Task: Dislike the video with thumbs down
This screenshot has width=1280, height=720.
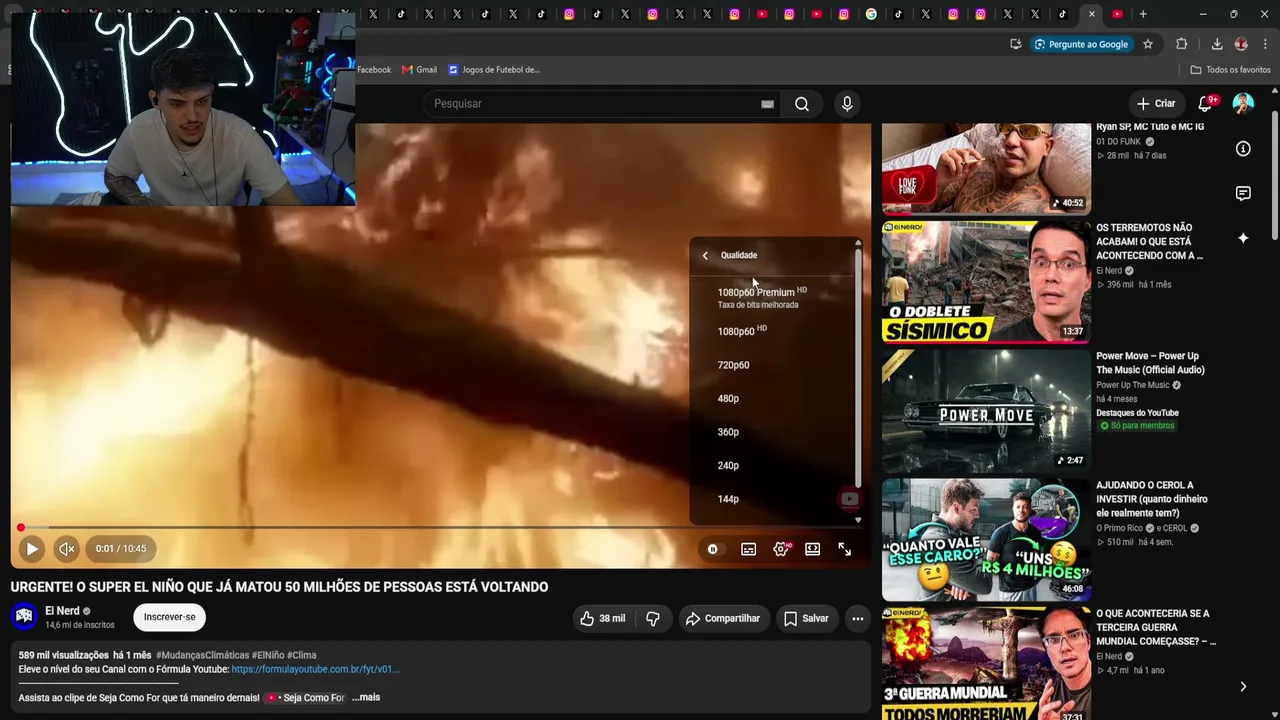Action: (x=653, y=619)
